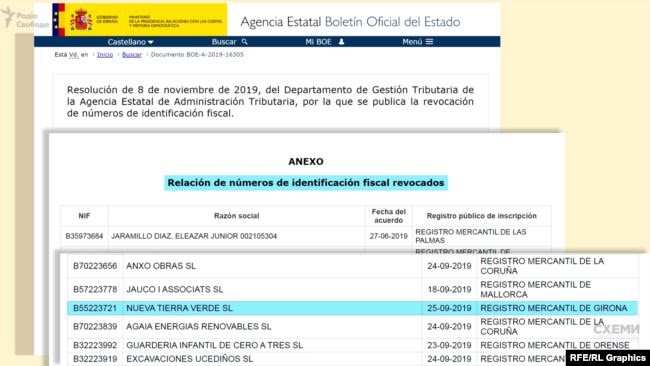
Task: Click the ANEXO heading
Action: click(306, 162)
